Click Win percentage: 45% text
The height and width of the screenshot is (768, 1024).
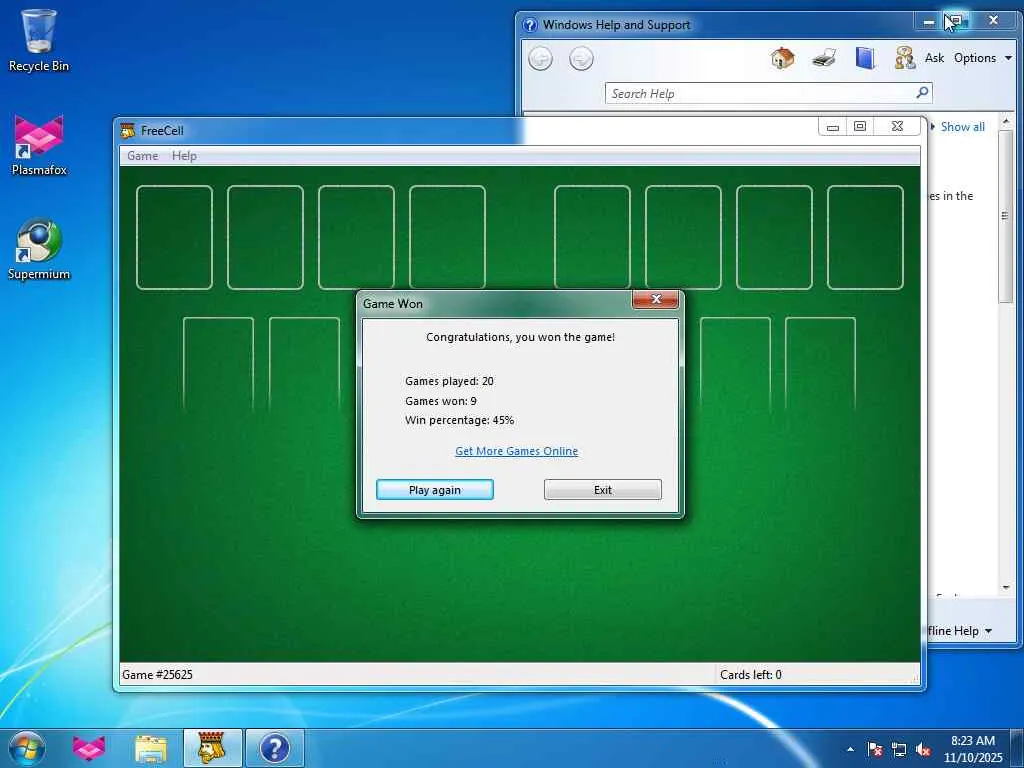tap(459, 420)
